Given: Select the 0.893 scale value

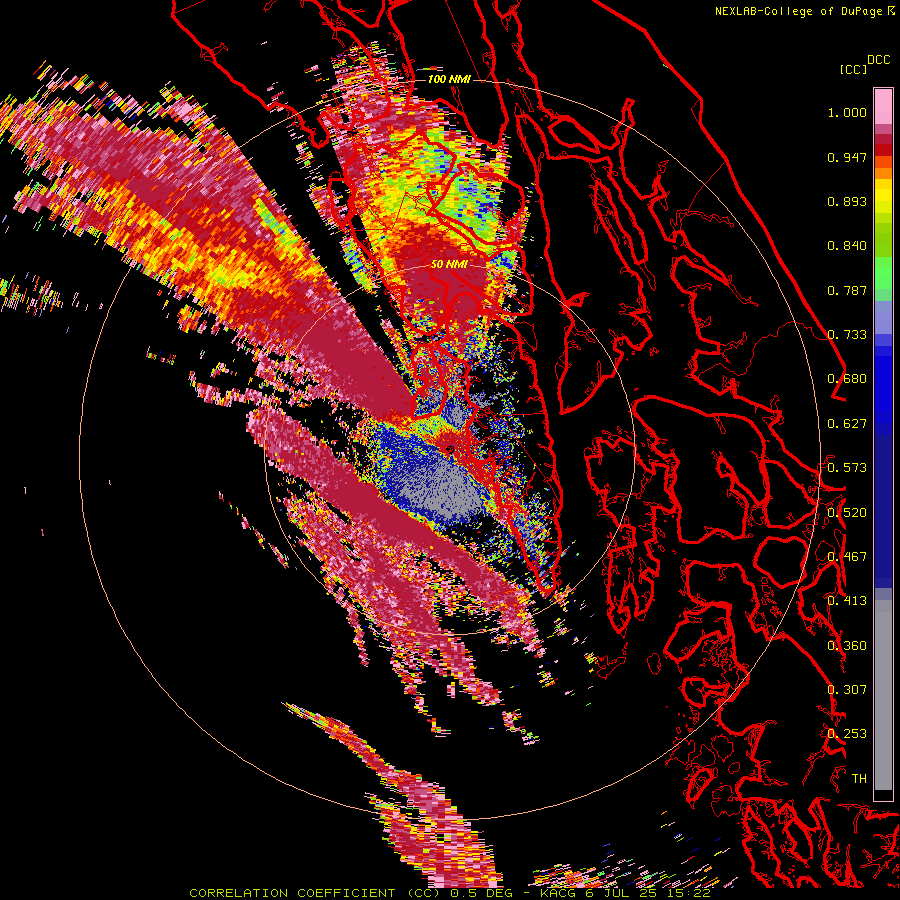Looking at the screenshot, I should tap(847, 201).
